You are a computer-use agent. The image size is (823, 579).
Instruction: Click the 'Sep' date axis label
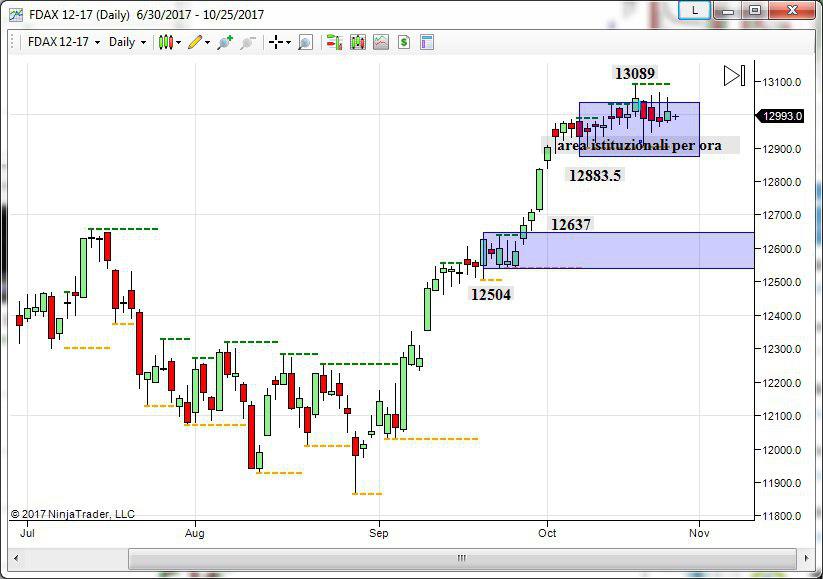378,533
